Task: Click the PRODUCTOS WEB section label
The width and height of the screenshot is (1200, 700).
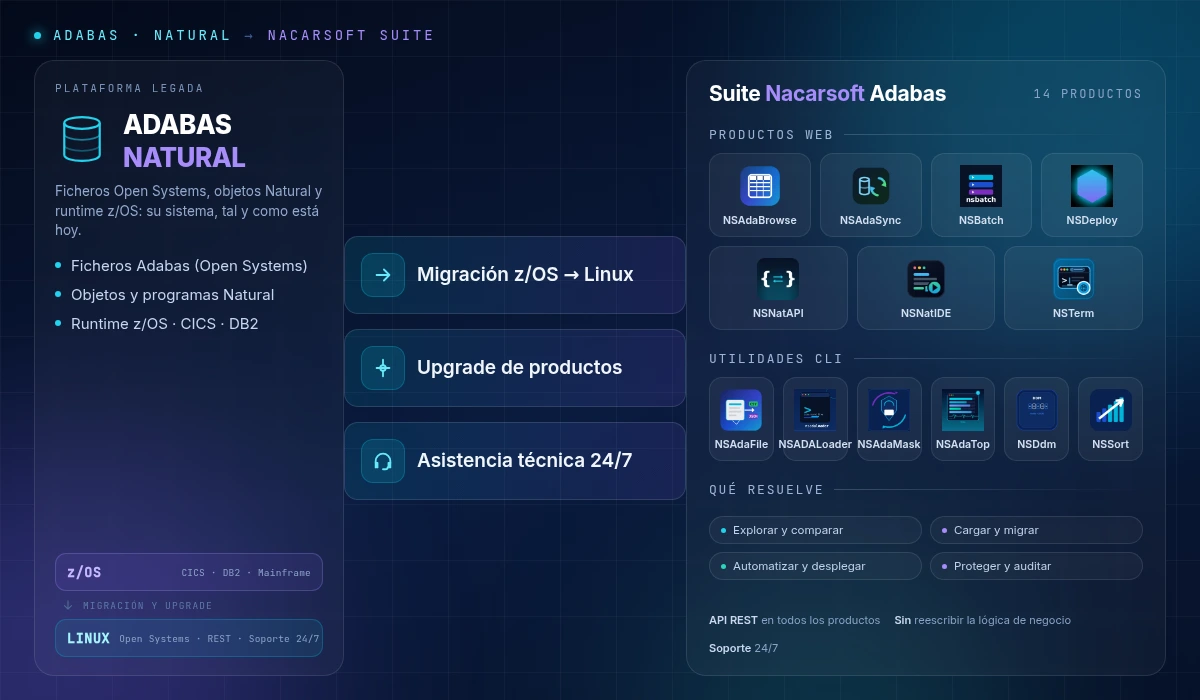Action: click(x=770, y=135)
